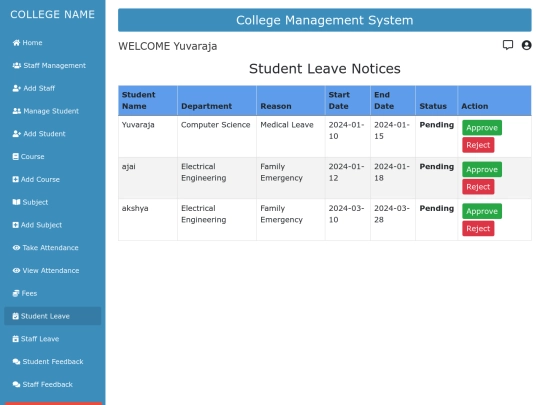Screen dimensions: 540x405
Task: Reject Yuvaraja's medical leave request
Action: 478,145
